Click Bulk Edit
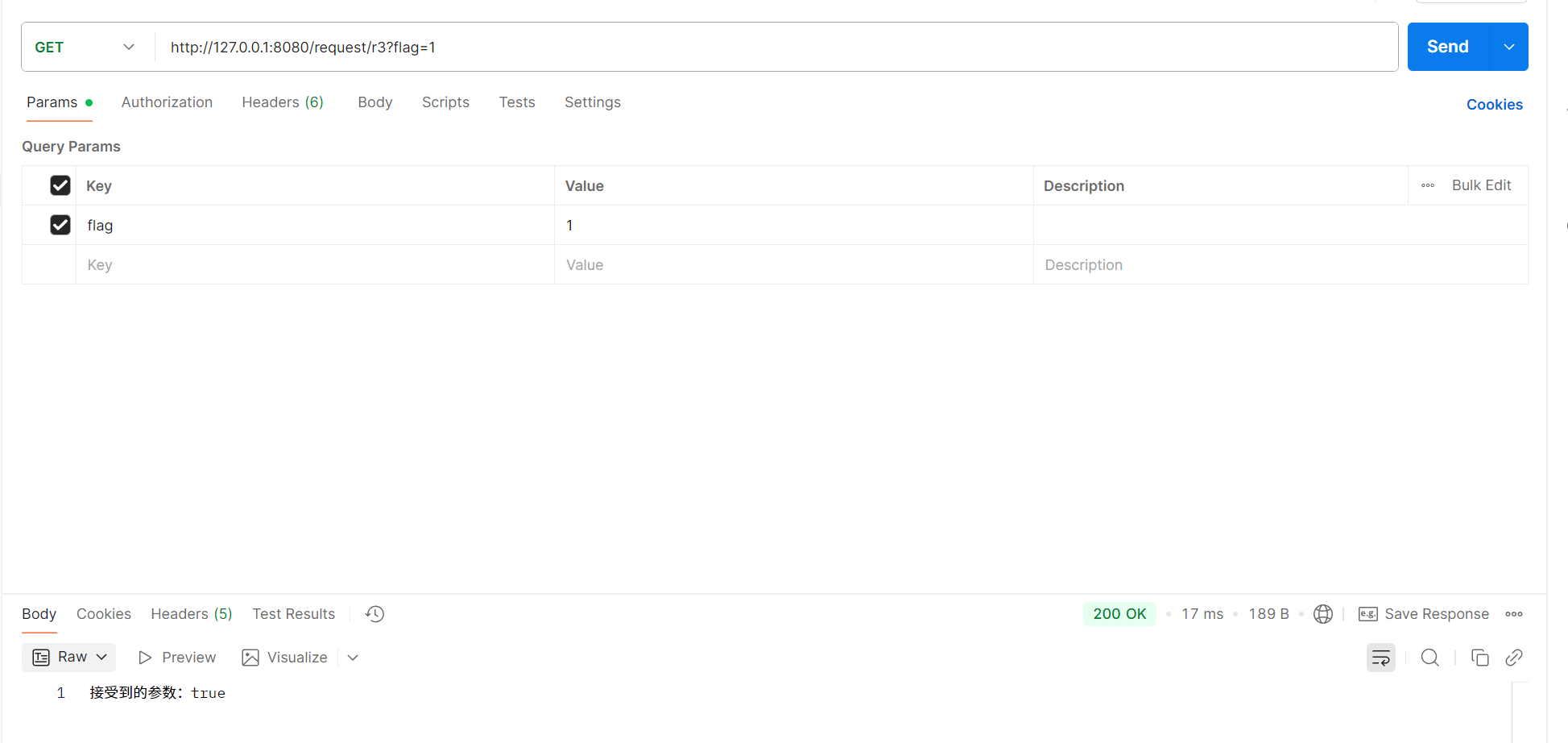The width and height of the screenshot is (1568, 743). pos(1482,185)
